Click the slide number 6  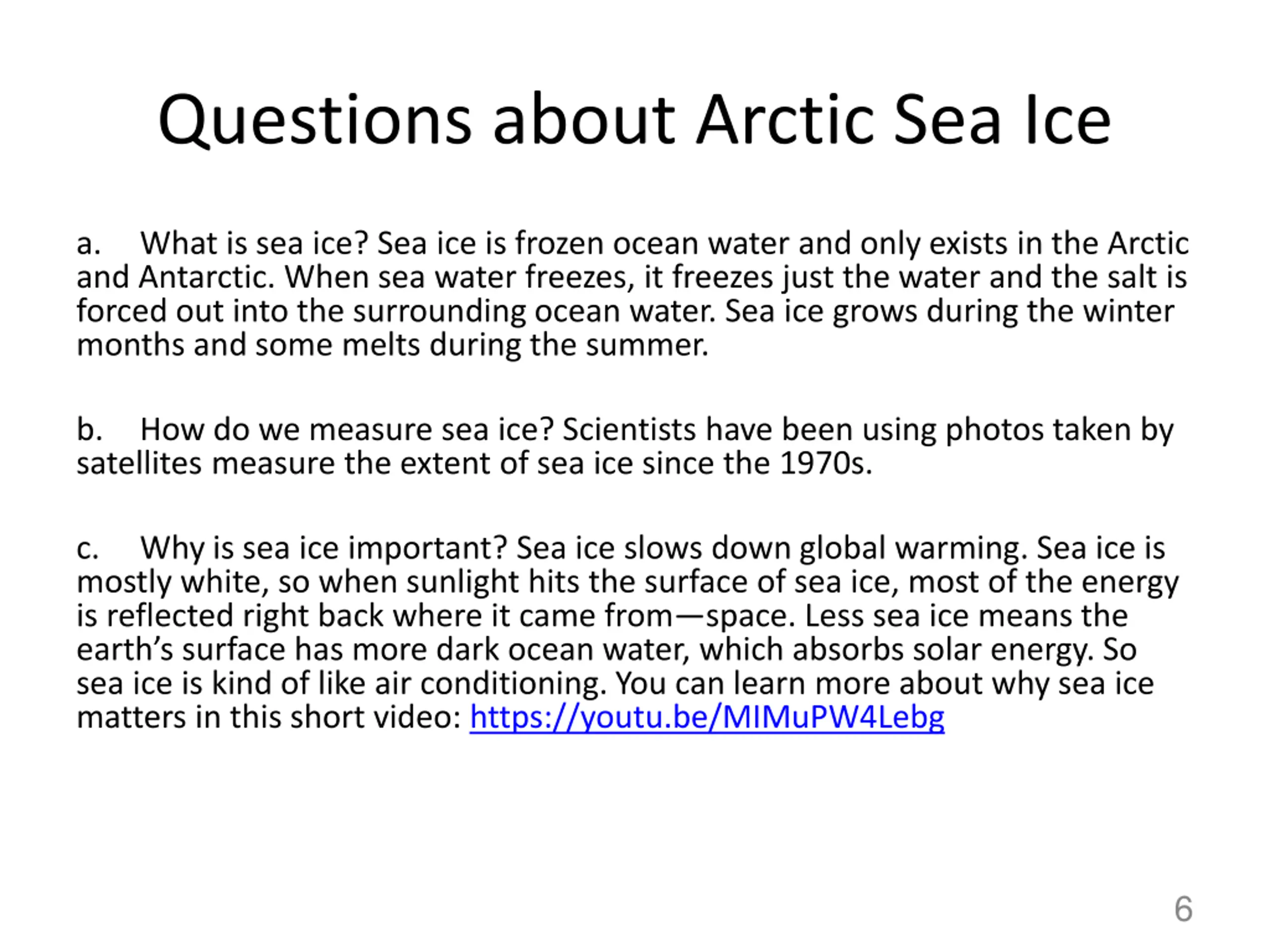[1183, 909]
